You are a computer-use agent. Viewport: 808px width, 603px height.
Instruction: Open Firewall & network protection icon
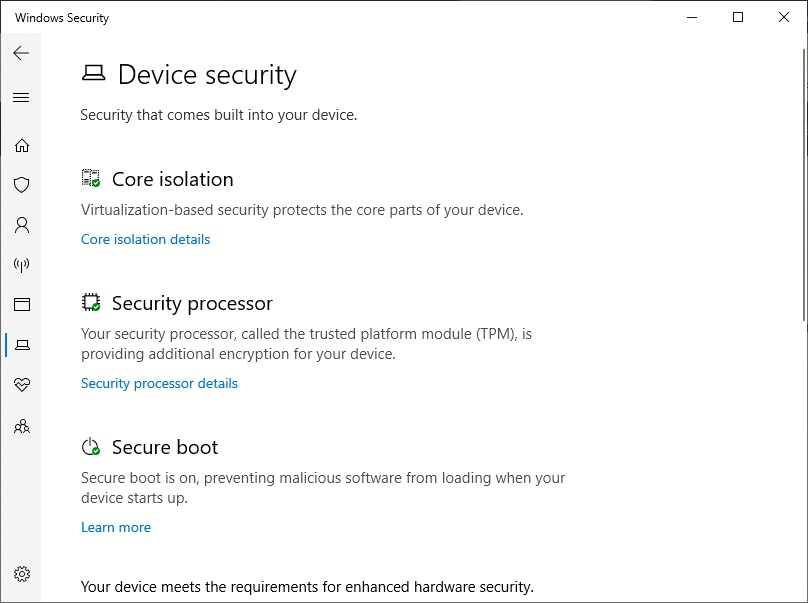point(22,265)
